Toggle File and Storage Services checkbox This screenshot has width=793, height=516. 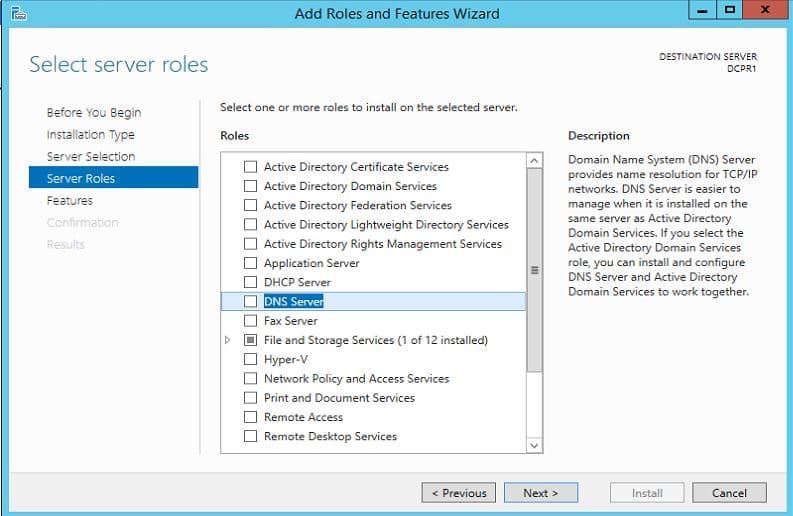click(x=250, y=340)
